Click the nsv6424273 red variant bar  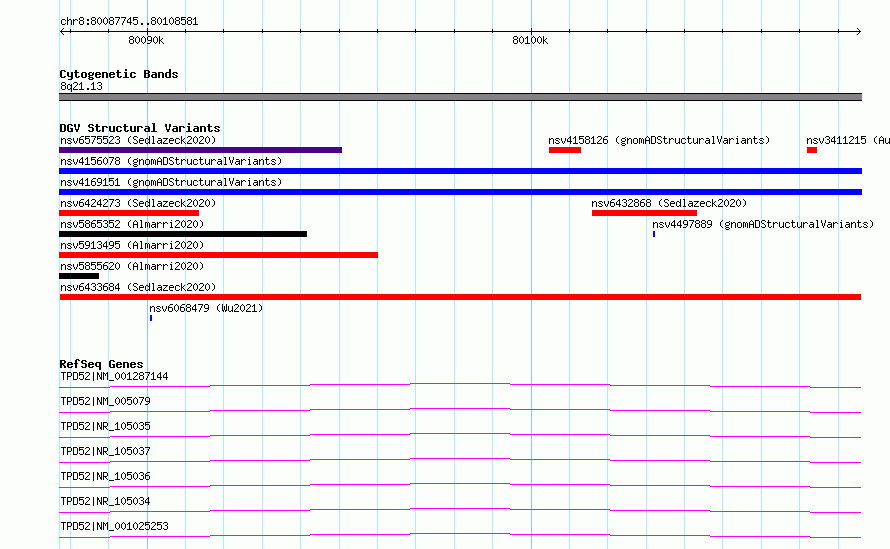tap(129, 213)
